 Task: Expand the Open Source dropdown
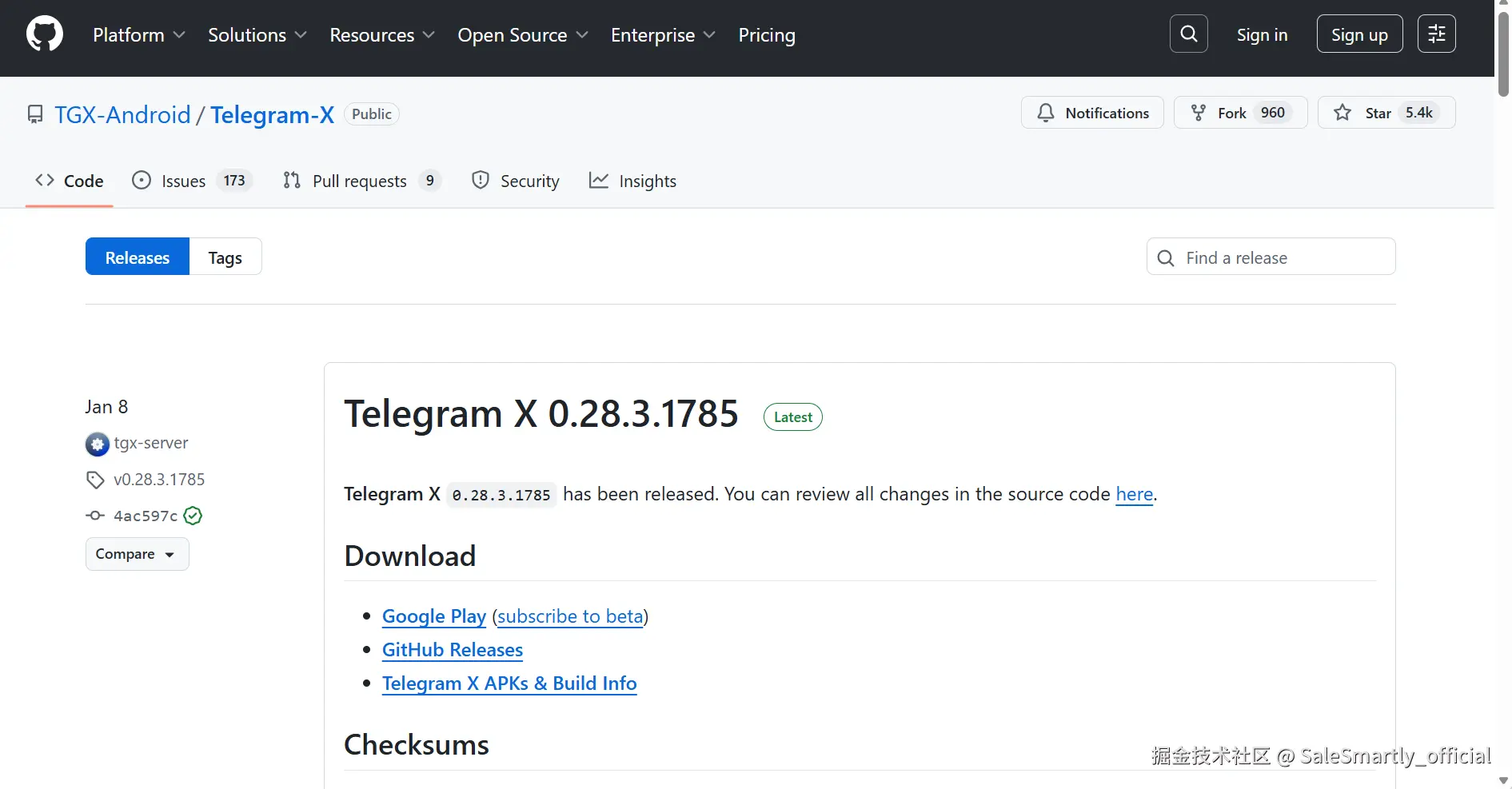[x=523, y=35]
